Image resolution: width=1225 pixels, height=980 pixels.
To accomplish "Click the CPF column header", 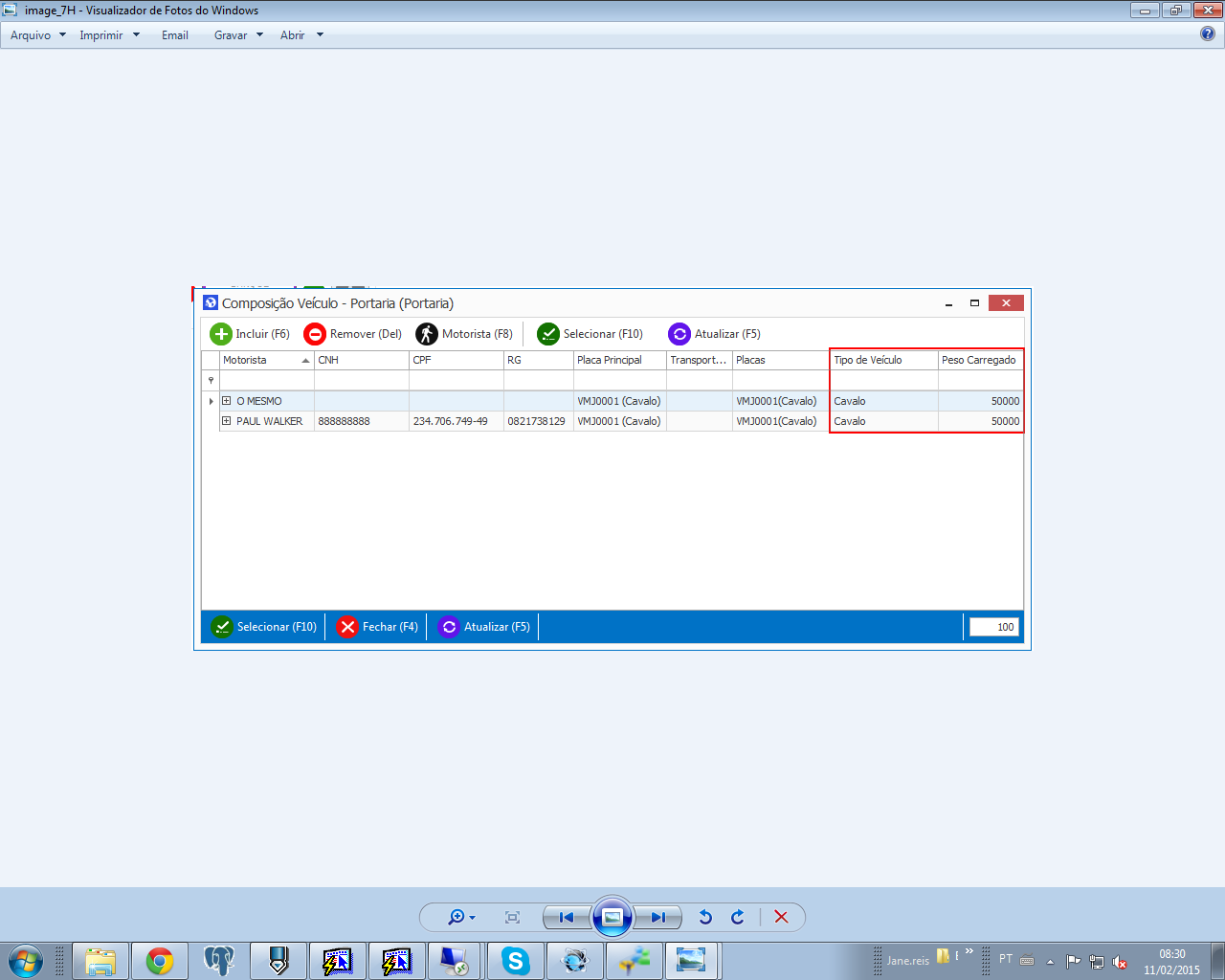I will click(x=457, y=360).
